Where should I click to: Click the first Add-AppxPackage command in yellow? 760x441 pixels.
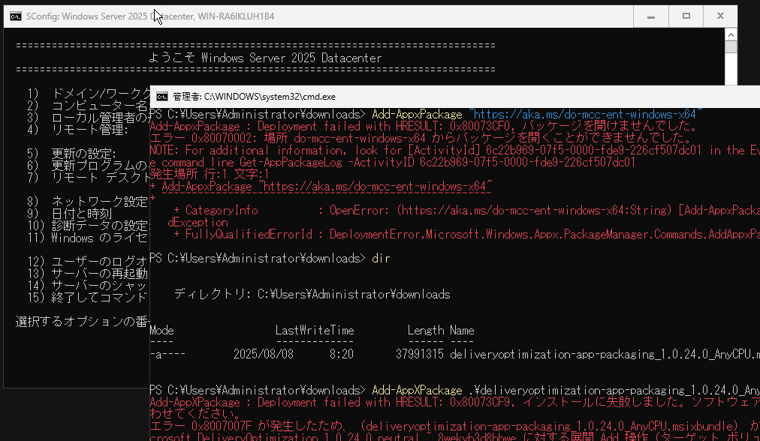[417, 115]
